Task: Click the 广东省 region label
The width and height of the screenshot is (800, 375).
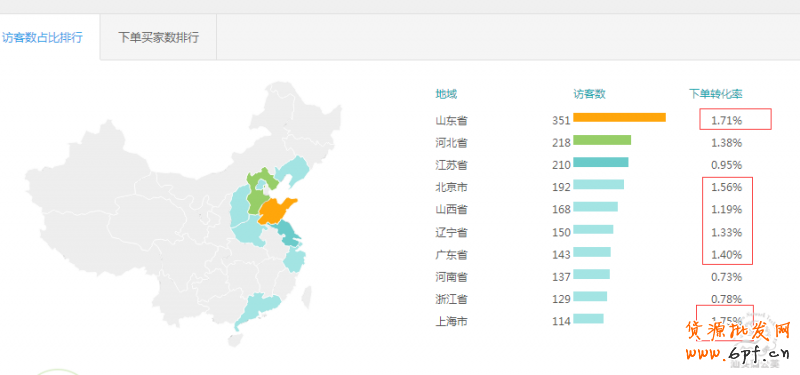Action: point(451,254)
